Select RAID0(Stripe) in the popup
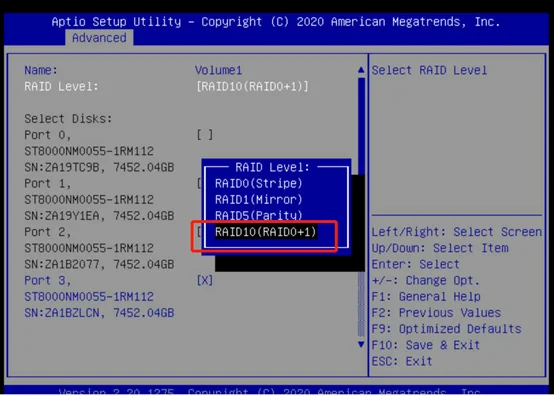The image size is (554, 396). pos(259,183)
